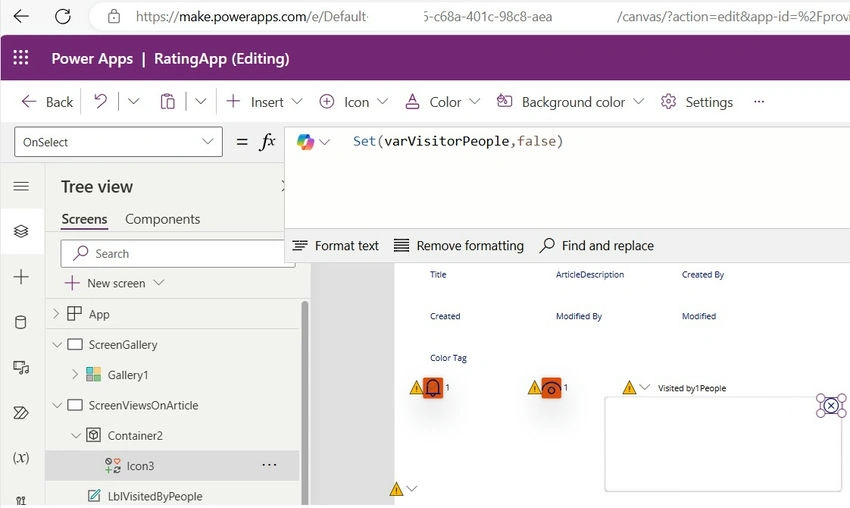Open app Settings
Screen dimensions: 850x508
(x=697, y=102)
